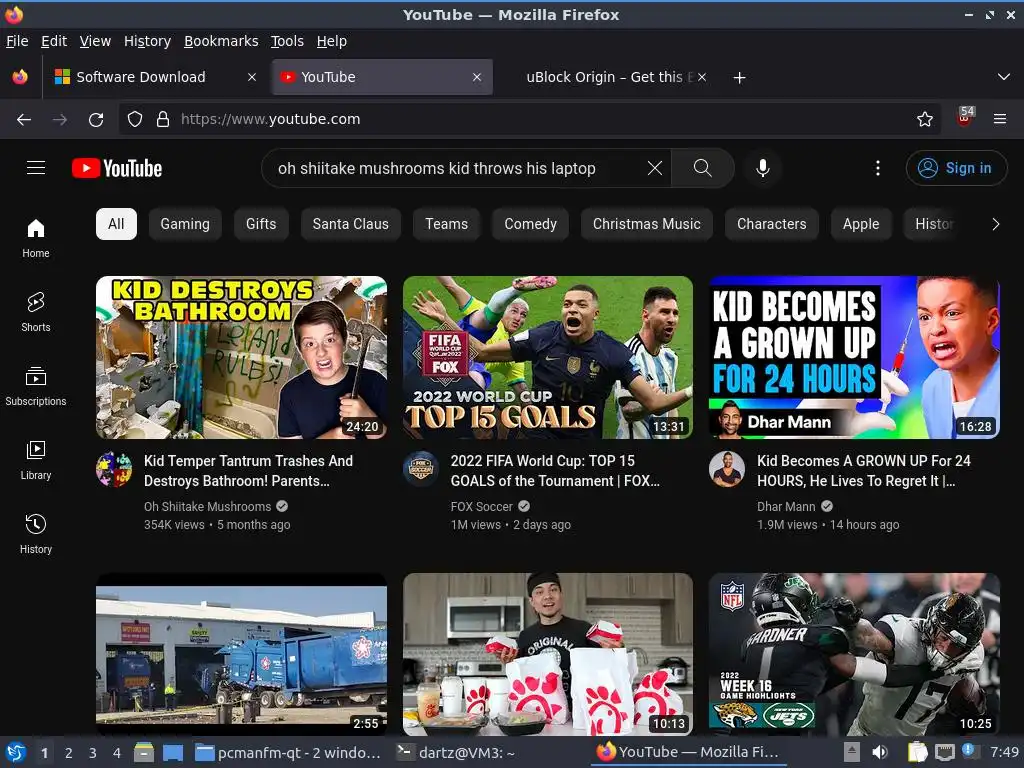Play NFL Week 16 highlights thumbnail
Viewport: 1024px width, 768px height.
point(854,654)
